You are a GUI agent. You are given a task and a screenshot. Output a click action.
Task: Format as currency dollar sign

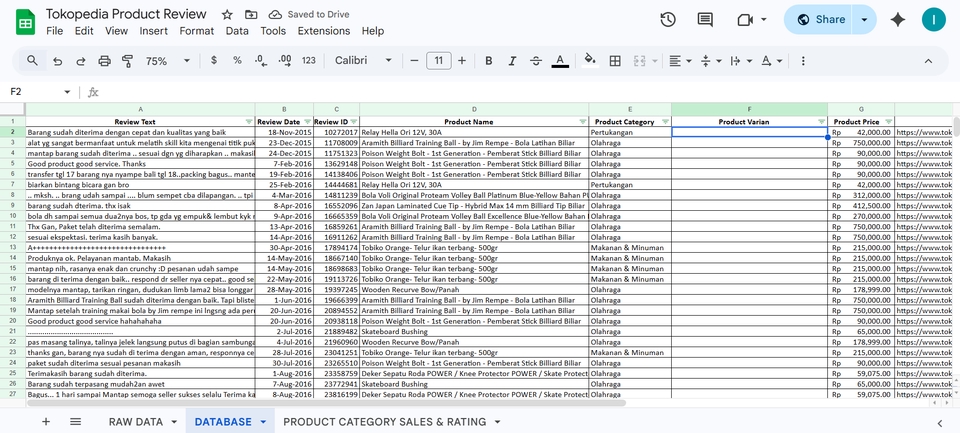[x=214, y=61]
